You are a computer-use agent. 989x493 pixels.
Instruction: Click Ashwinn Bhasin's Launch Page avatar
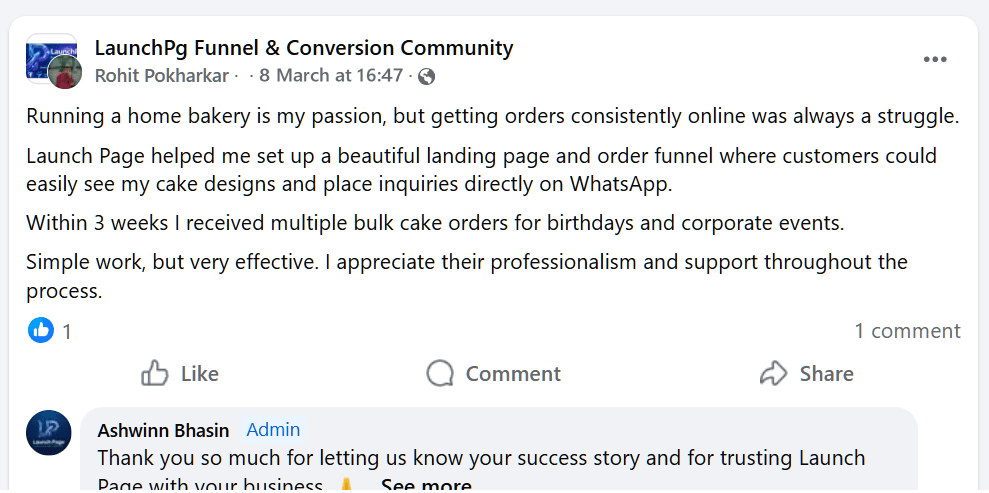(49, 433)
